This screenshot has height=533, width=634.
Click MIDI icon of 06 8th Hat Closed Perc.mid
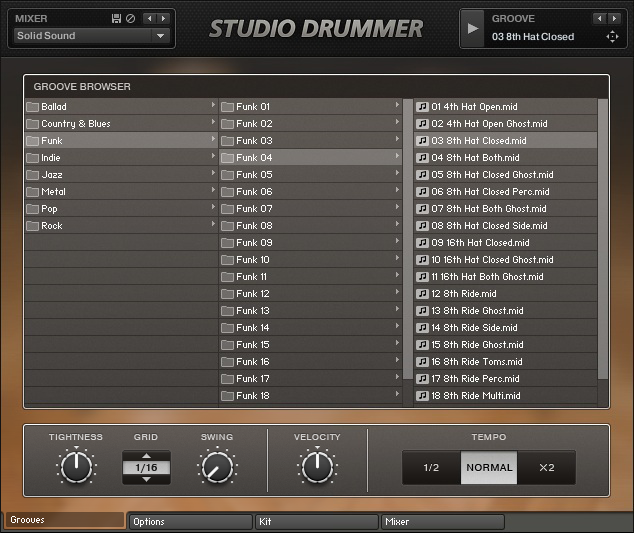422,192
